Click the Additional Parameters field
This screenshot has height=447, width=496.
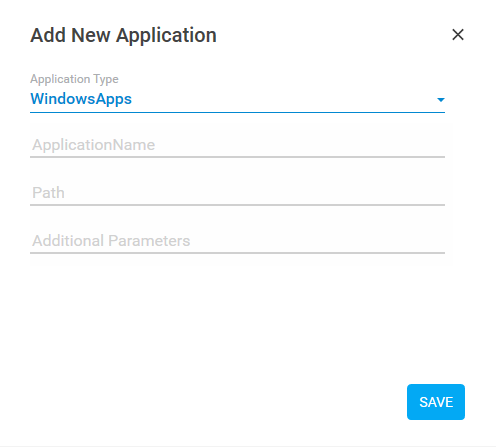click(237, 241)
